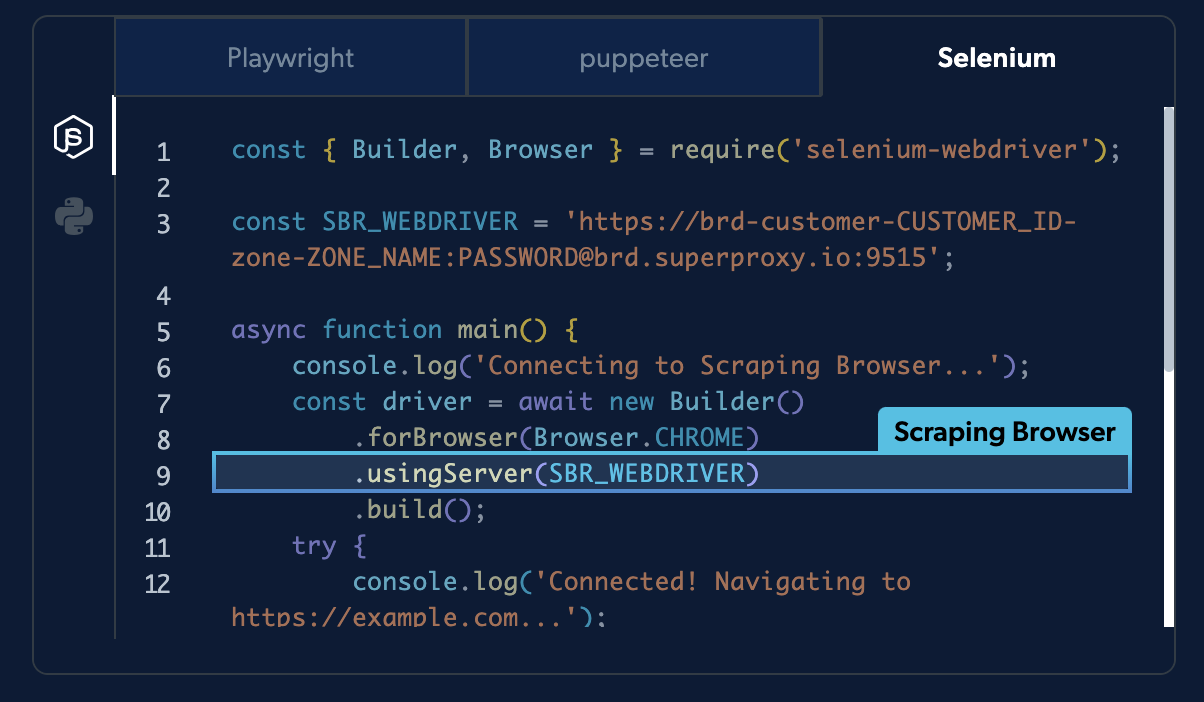Click line number 5 in gutter
This screenshot has height=702, width=1204.
[x=163, y=333]
